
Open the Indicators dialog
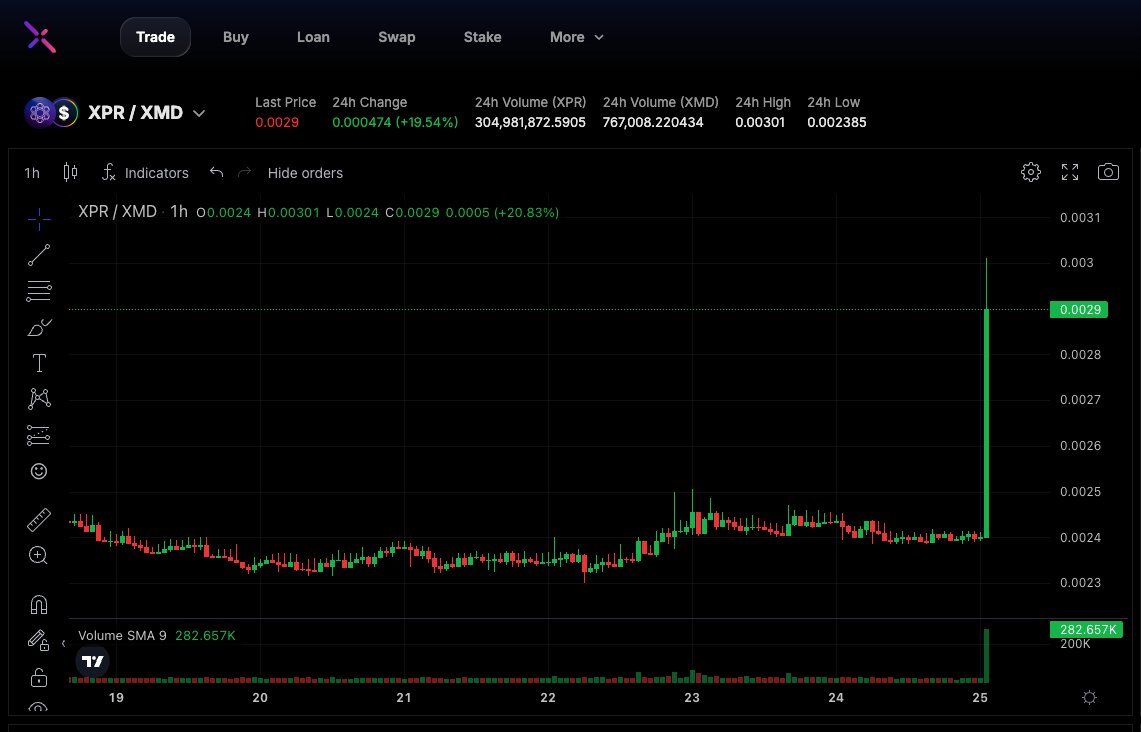tap(145, 173)
